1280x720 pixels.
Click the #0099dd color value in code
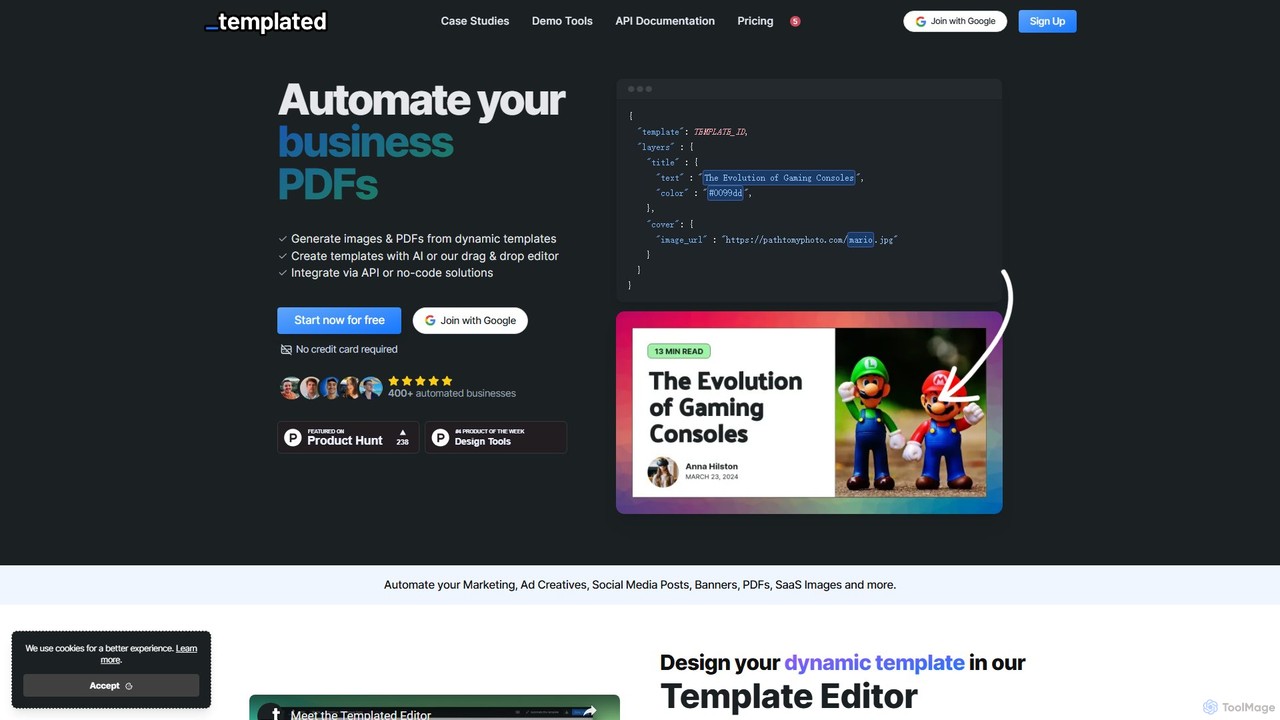(x=726, y=193)
